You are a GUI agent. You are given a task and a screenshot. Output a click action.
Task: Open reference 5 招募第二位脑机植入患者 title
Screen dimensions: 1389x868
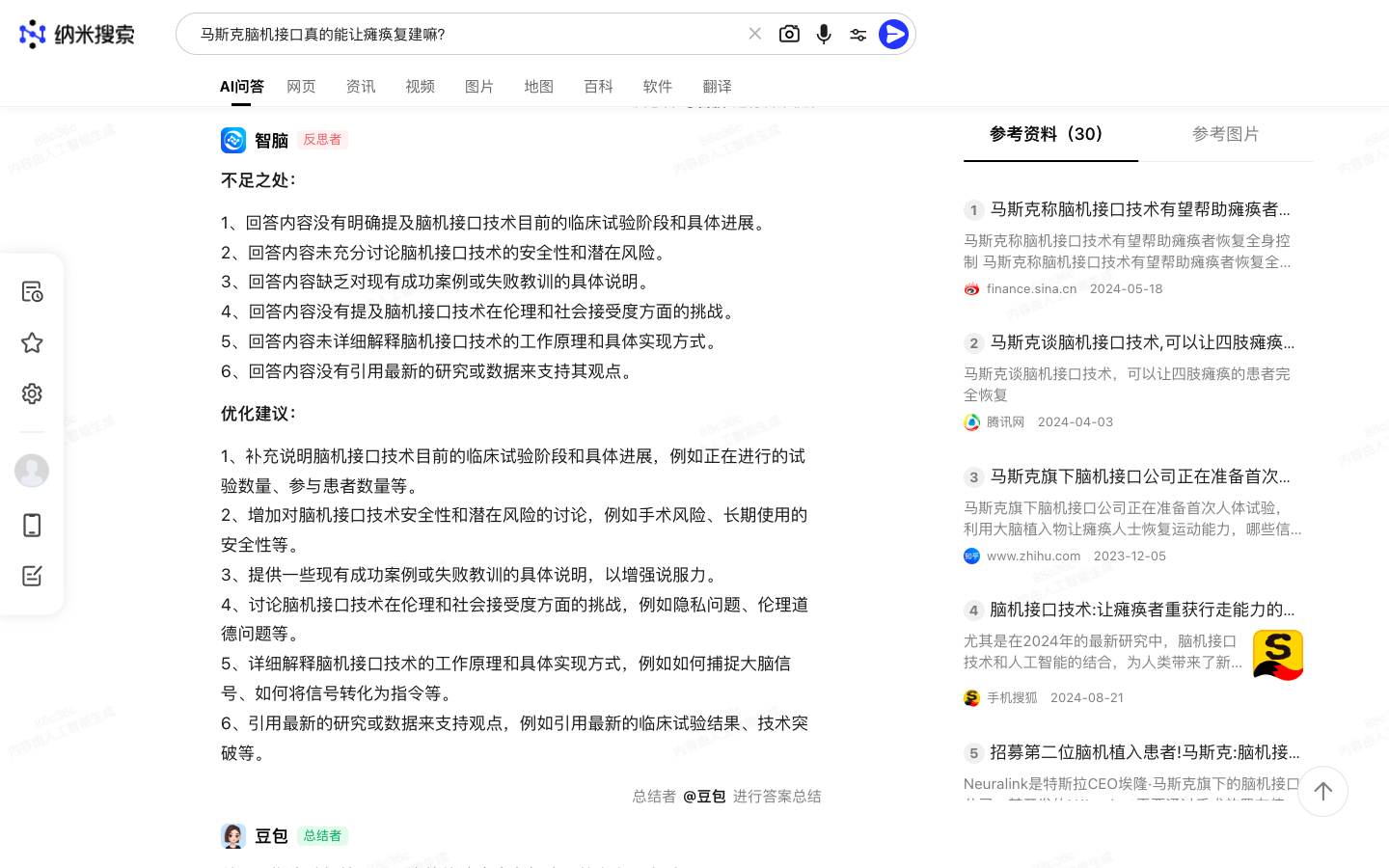coord(1145,752)
